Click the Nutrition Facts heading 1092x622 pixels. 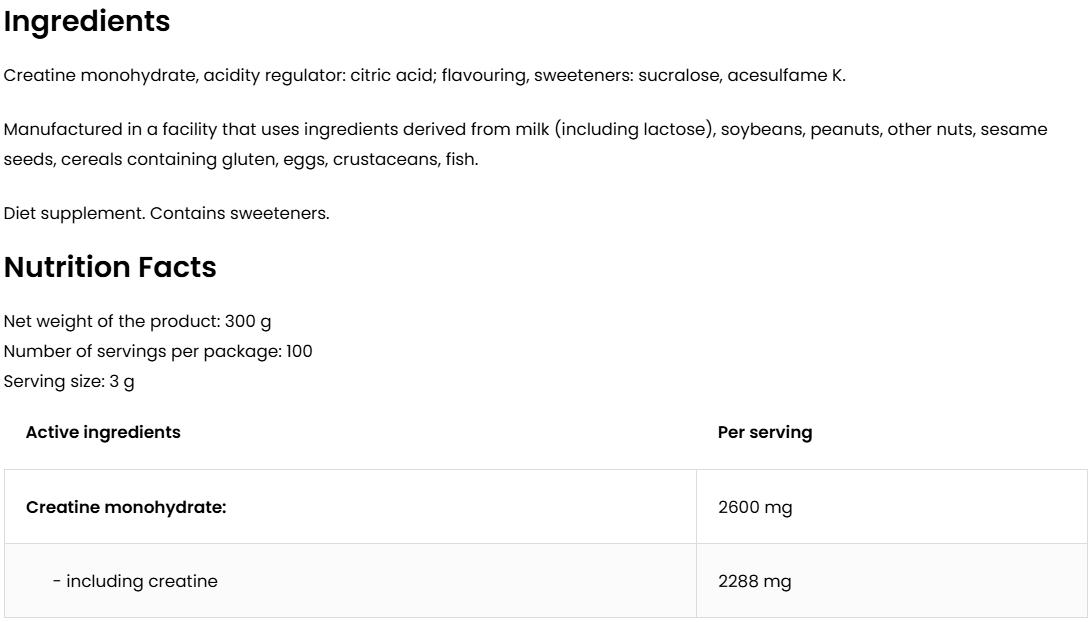click(x=110, y=268)
